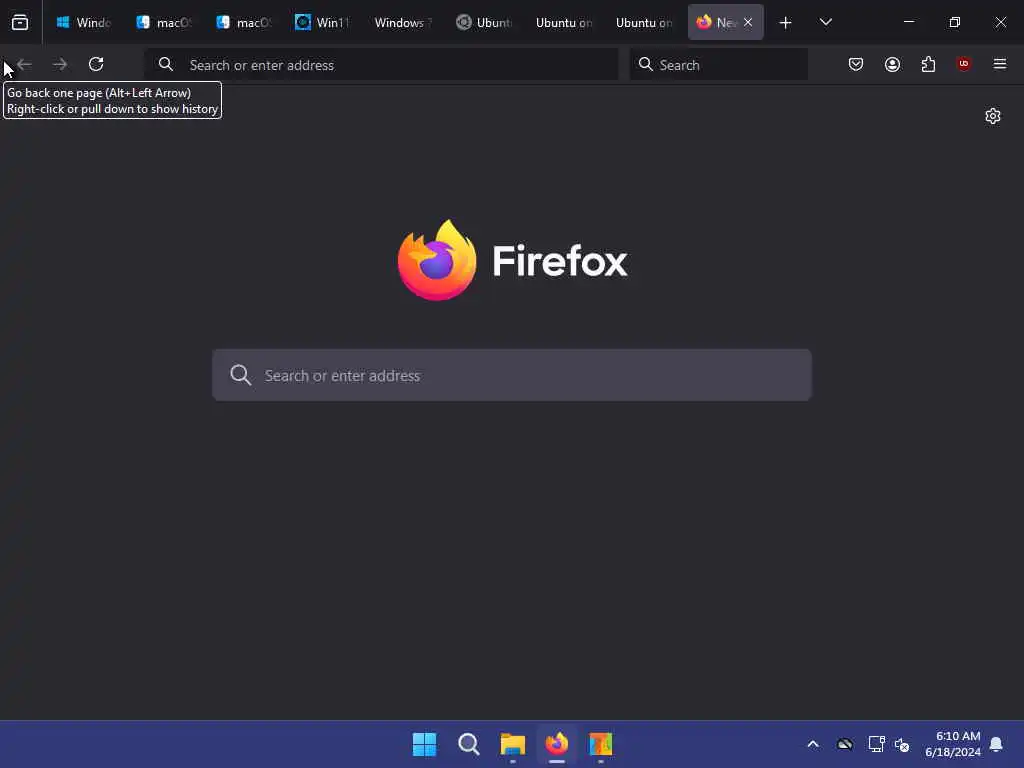
Task: Click the magnifier icon in the center search box
Action: click(240, 375)
